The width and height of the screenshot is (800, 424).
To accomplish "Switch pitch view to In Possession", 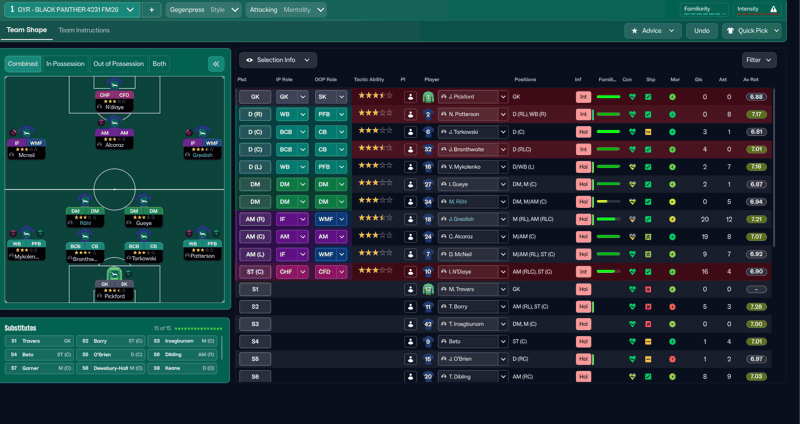I will pyautogui.click(x=65, y=64).
